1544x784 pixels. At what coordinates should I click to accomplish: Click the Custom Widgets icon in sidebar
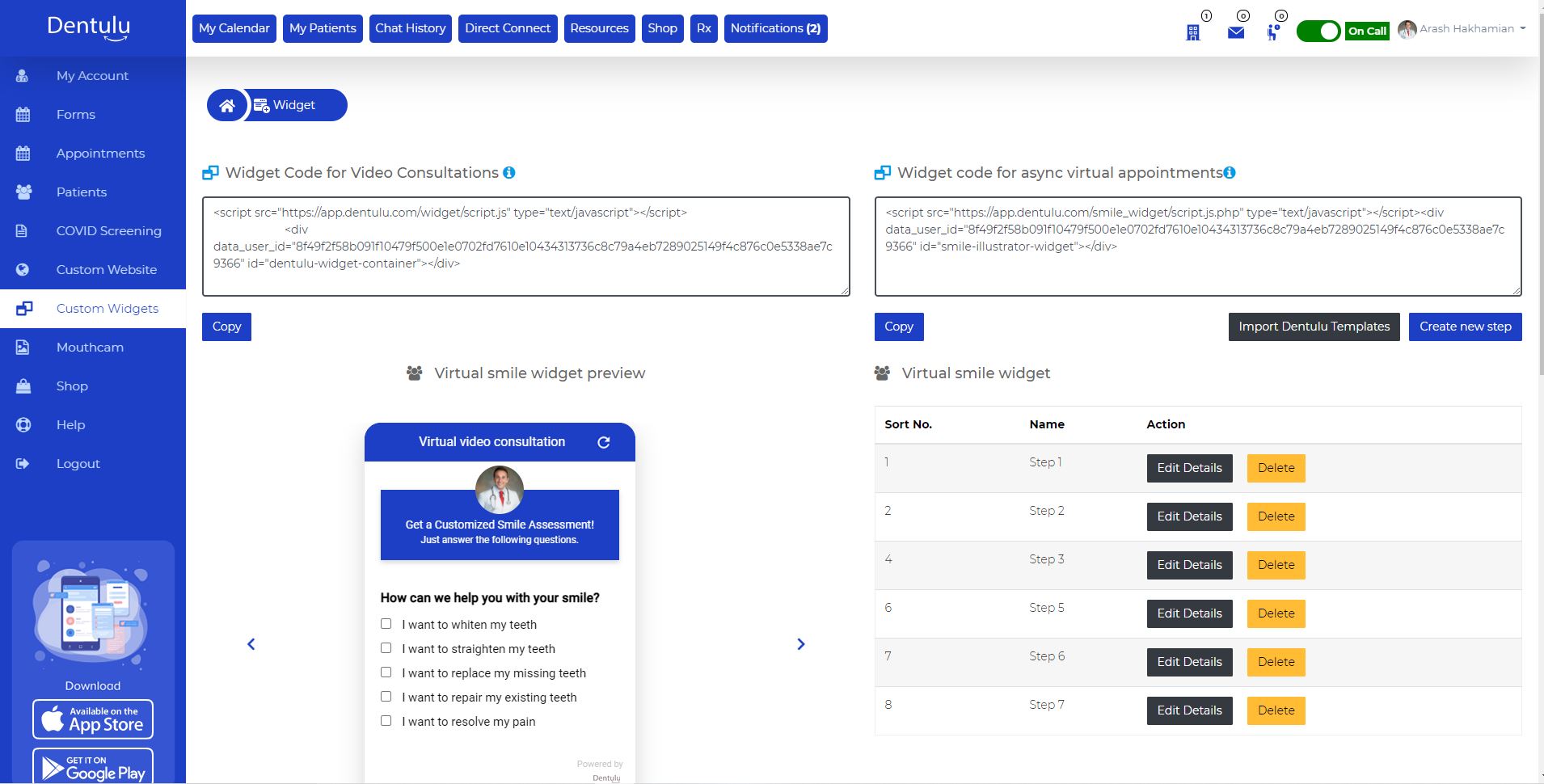pyautogui.click(x=24, y=309)
